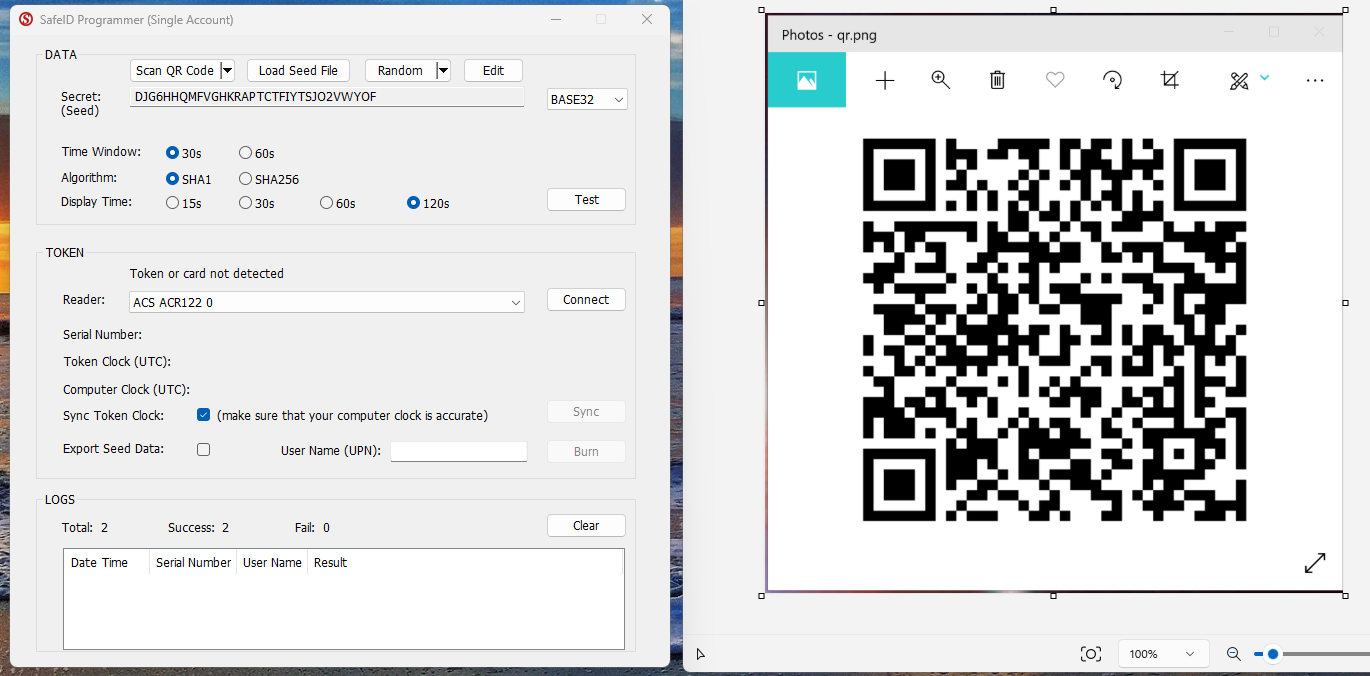Click the Test button
Screen dimensions: 1370x676
(586, 199)
